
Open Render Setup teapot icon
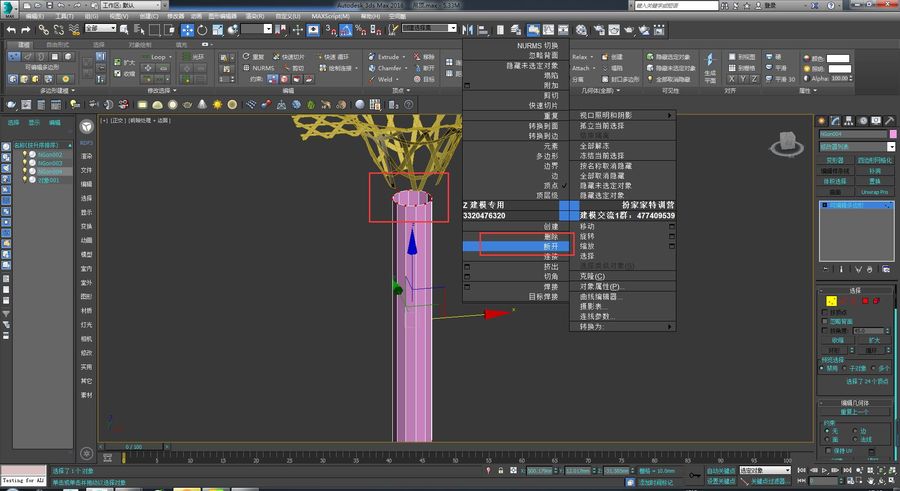coord(599,30)
